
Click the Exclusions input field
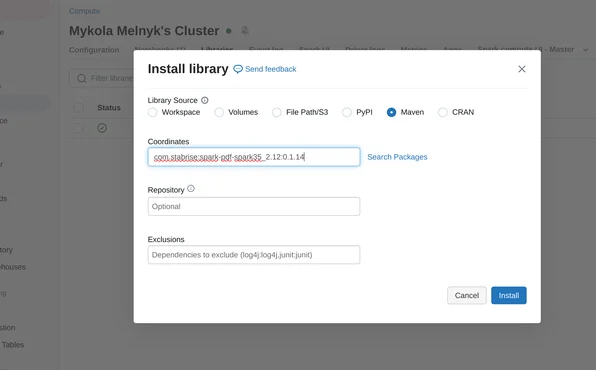(254, 255)
